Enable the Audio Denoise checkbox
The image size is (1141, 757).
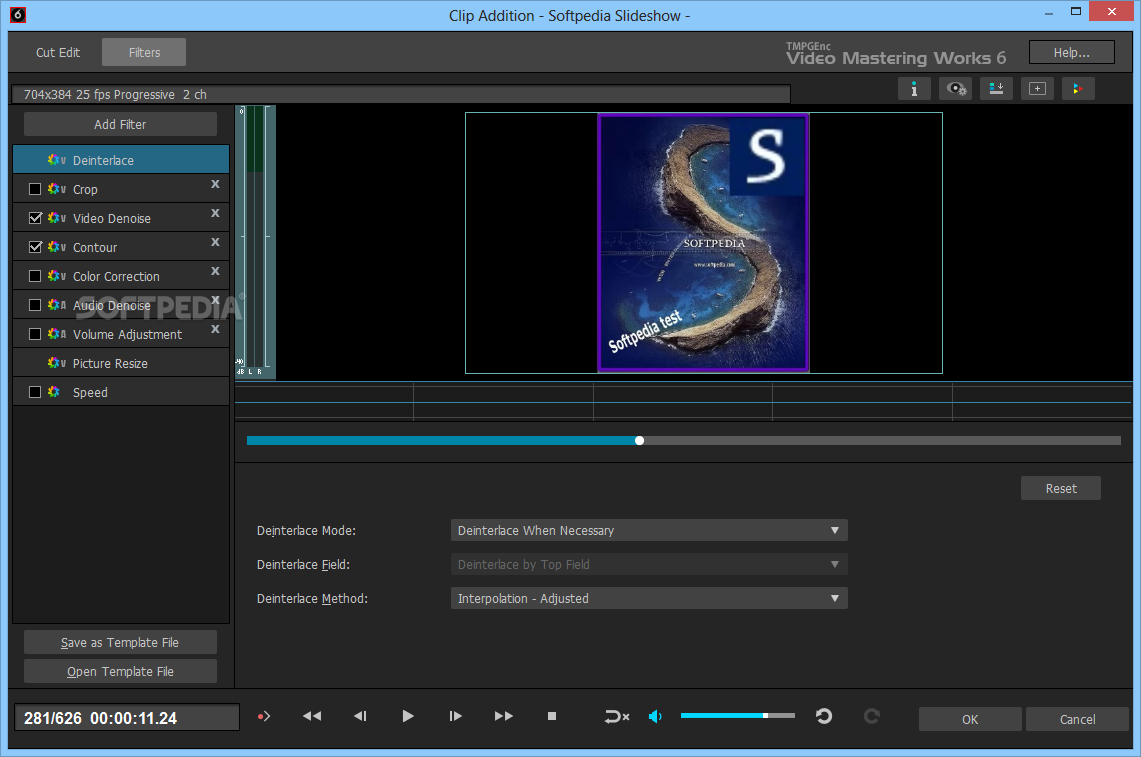pyautogui.click(x=35, y=306)
